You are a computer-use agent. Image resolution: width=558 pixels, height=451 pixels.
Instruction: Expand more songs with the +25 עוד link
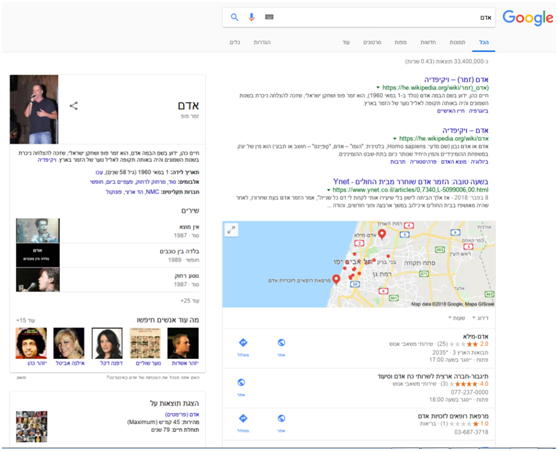[190, 301]
